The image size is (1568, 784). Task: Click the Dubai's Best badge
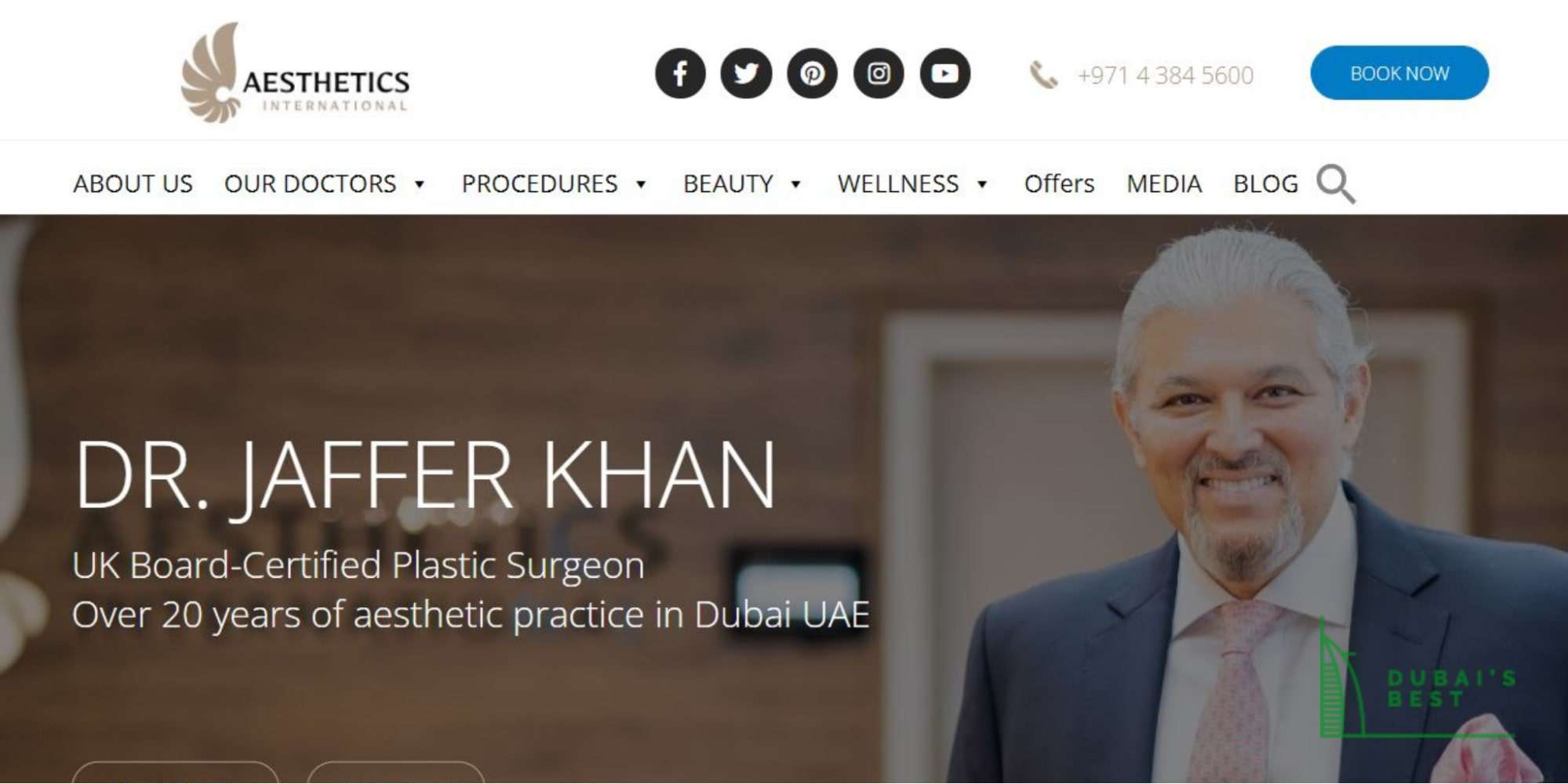click(x=1418, y=679)
